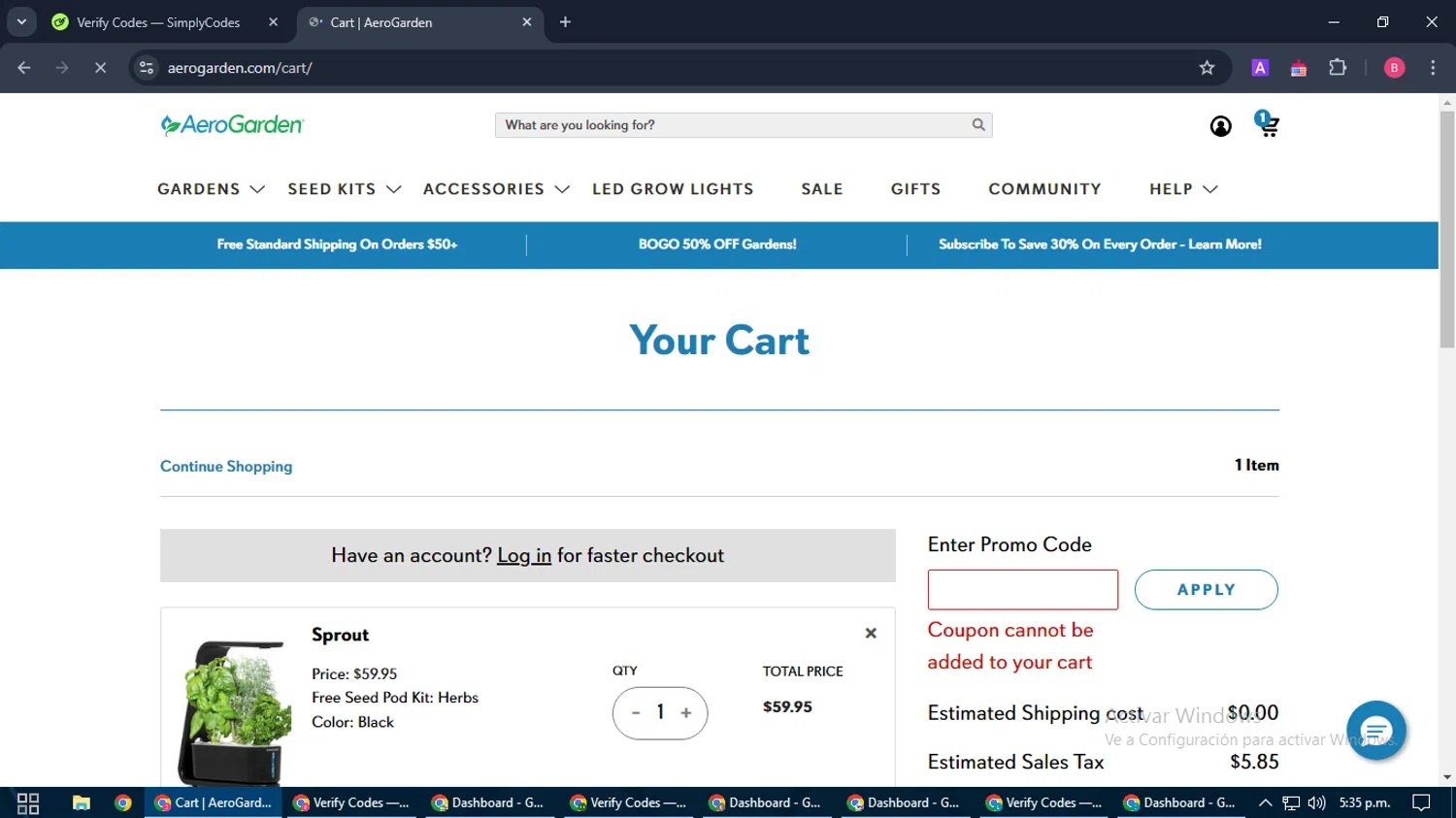1456x818 pixels.
Task: Visit the Community page
Action: coord(1044,189)
